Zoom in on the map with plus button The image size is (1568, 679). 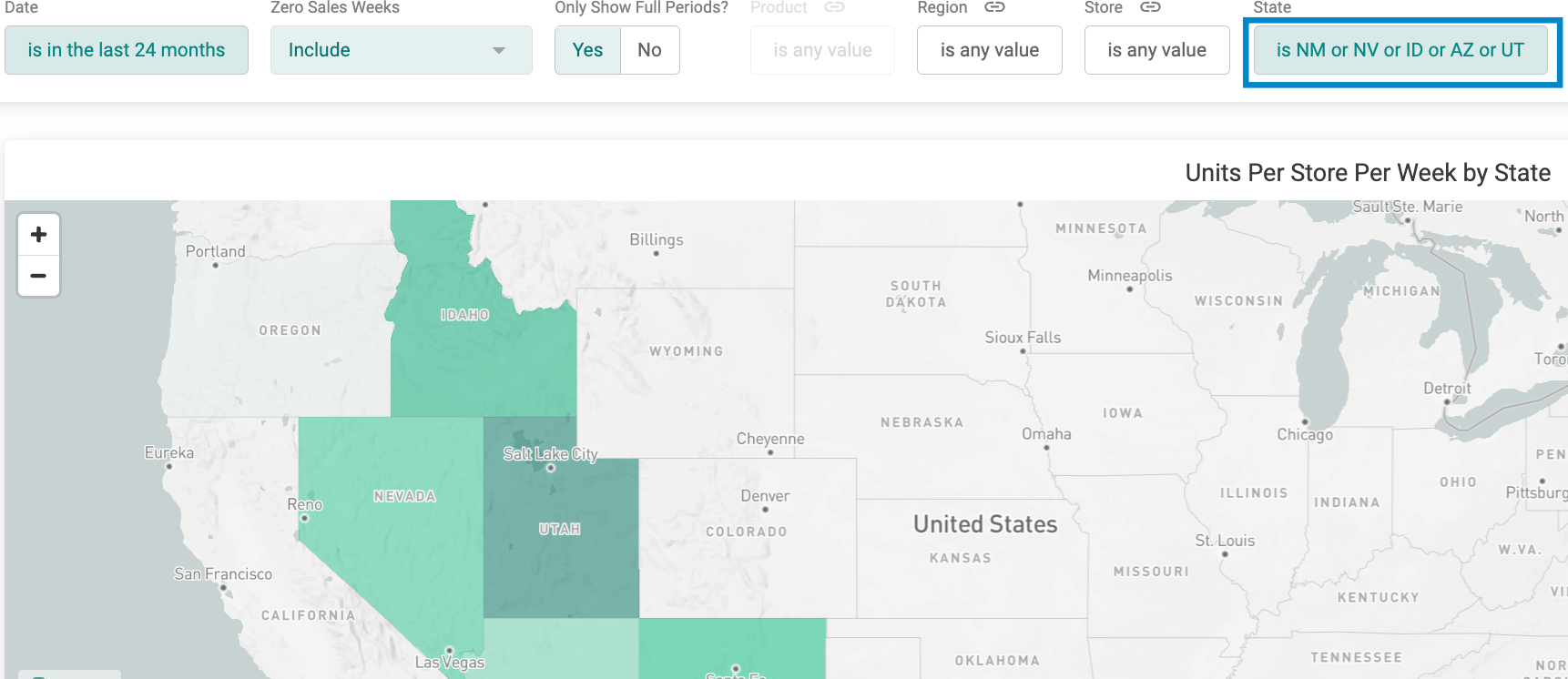coord(38,235)
